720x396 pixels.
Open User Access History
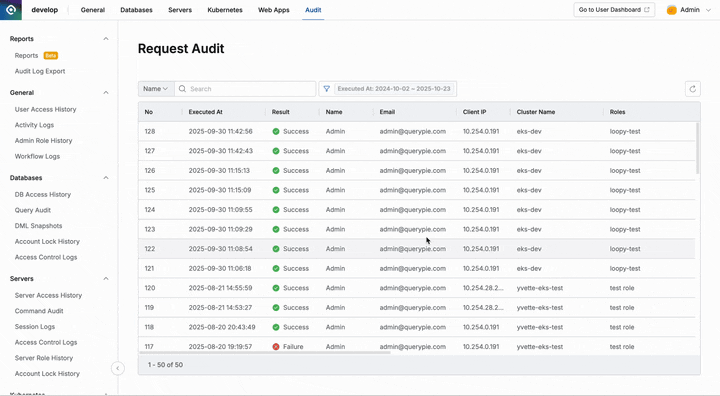coord(45,109)
